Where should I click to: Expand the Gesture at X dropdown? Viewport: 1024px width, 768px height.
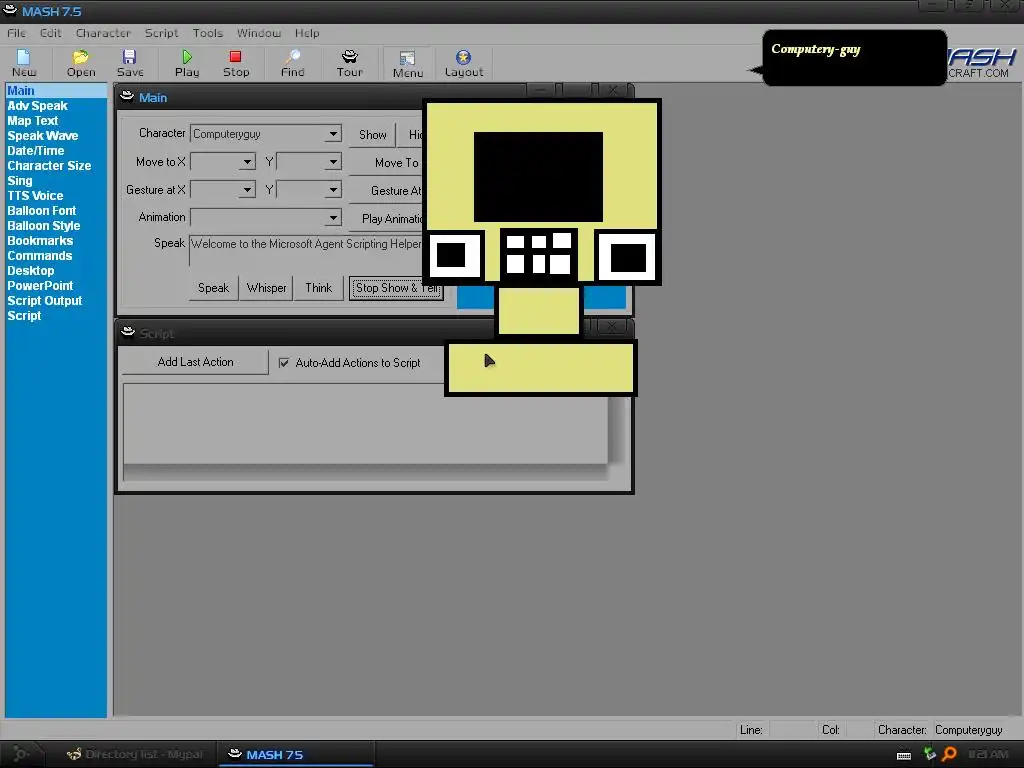(247, 190)
